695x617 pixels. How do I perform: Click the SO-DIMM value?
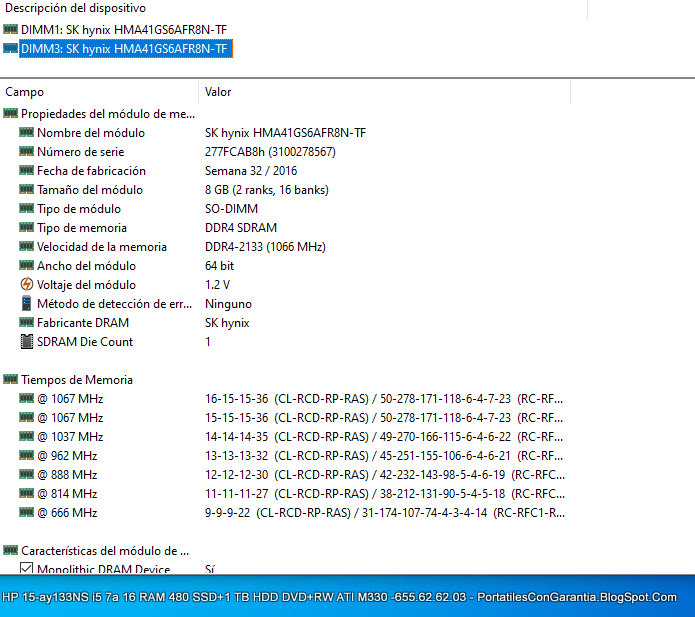pyautogui.click(x=231, y=209)
